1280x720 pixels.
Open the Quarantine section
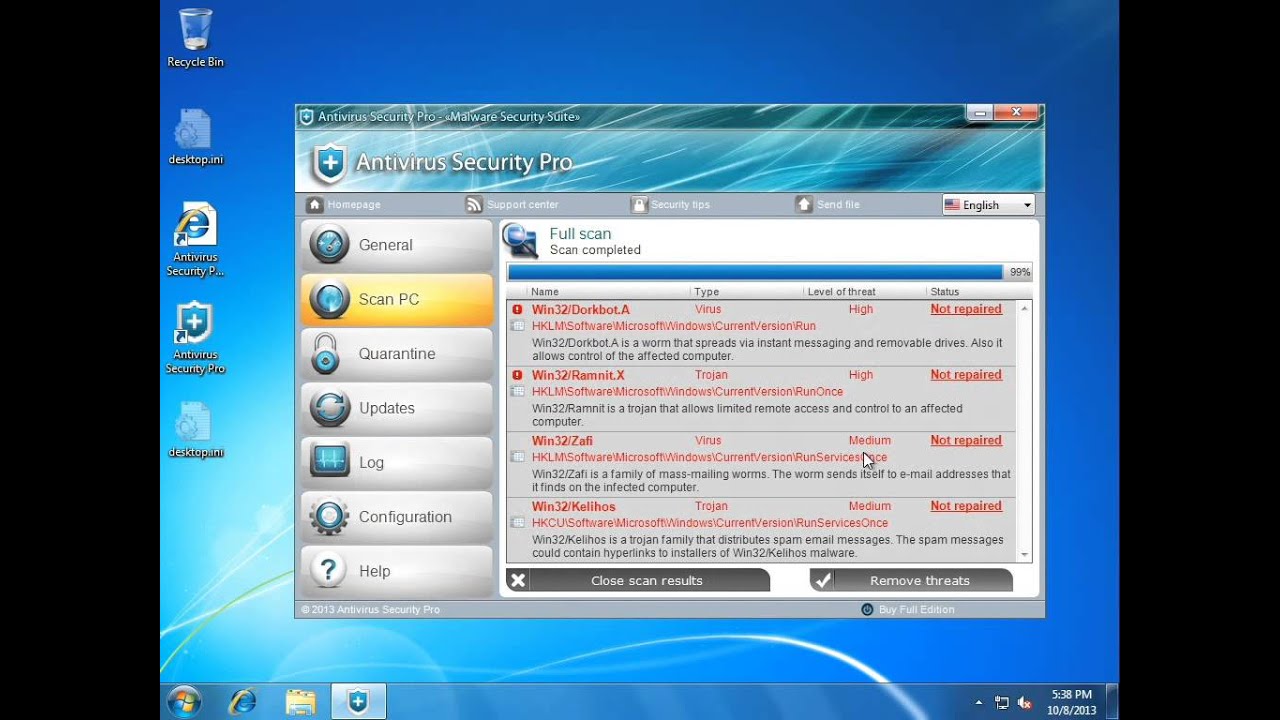(x=396, y=353)
